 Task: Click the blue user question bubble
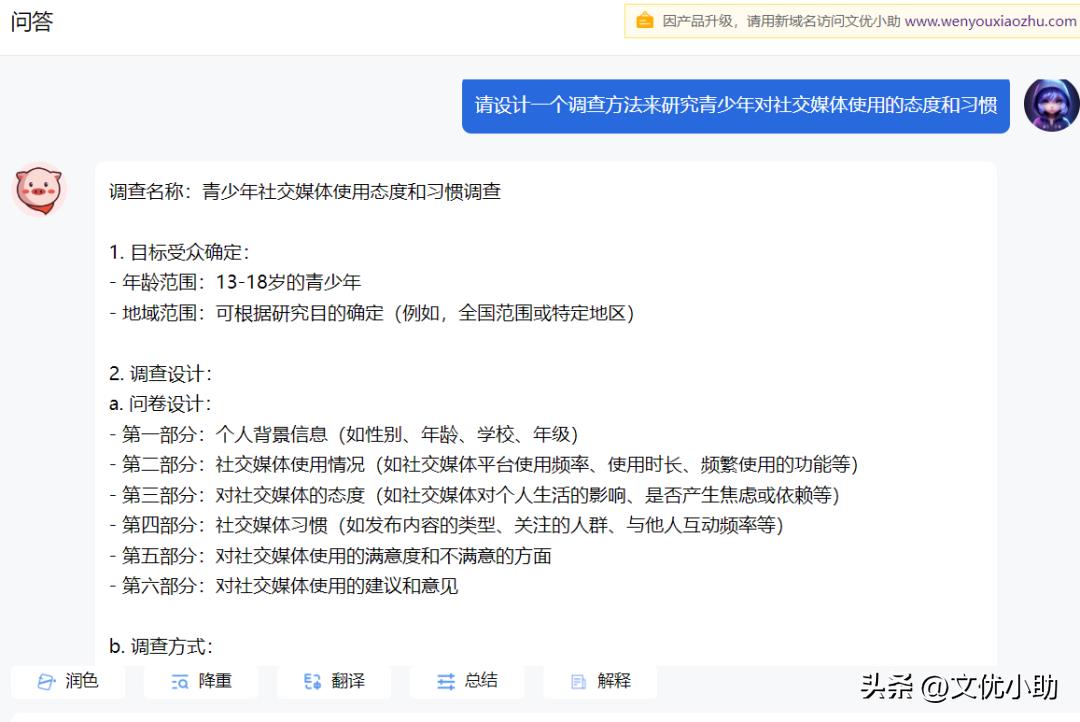point(735,105)
